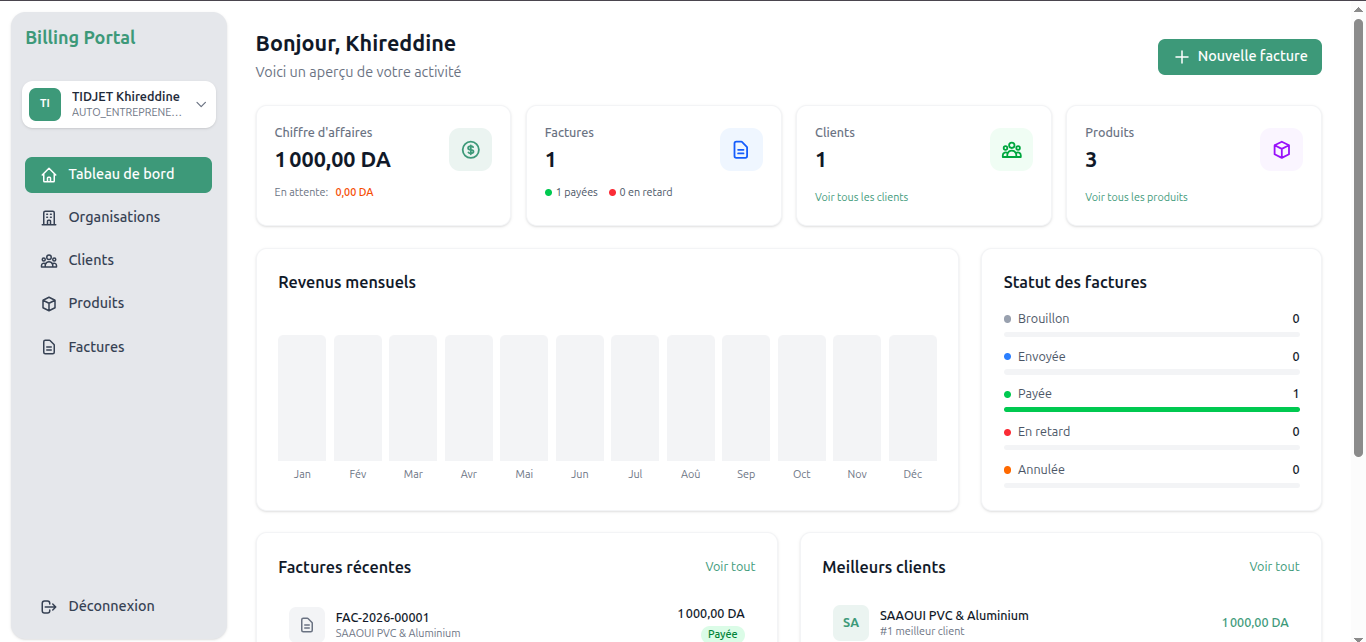Open Voir tout for Meilleurs clients
Viewport: 1366px width, 642px height.
coord(1274,566)
